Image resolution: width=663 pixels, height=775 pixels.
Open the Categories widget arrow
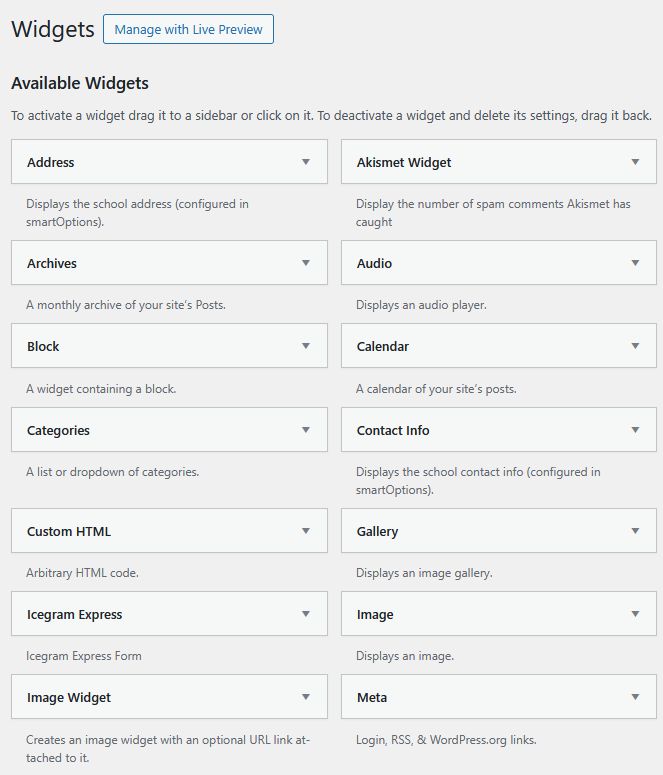tap(306, 430)
